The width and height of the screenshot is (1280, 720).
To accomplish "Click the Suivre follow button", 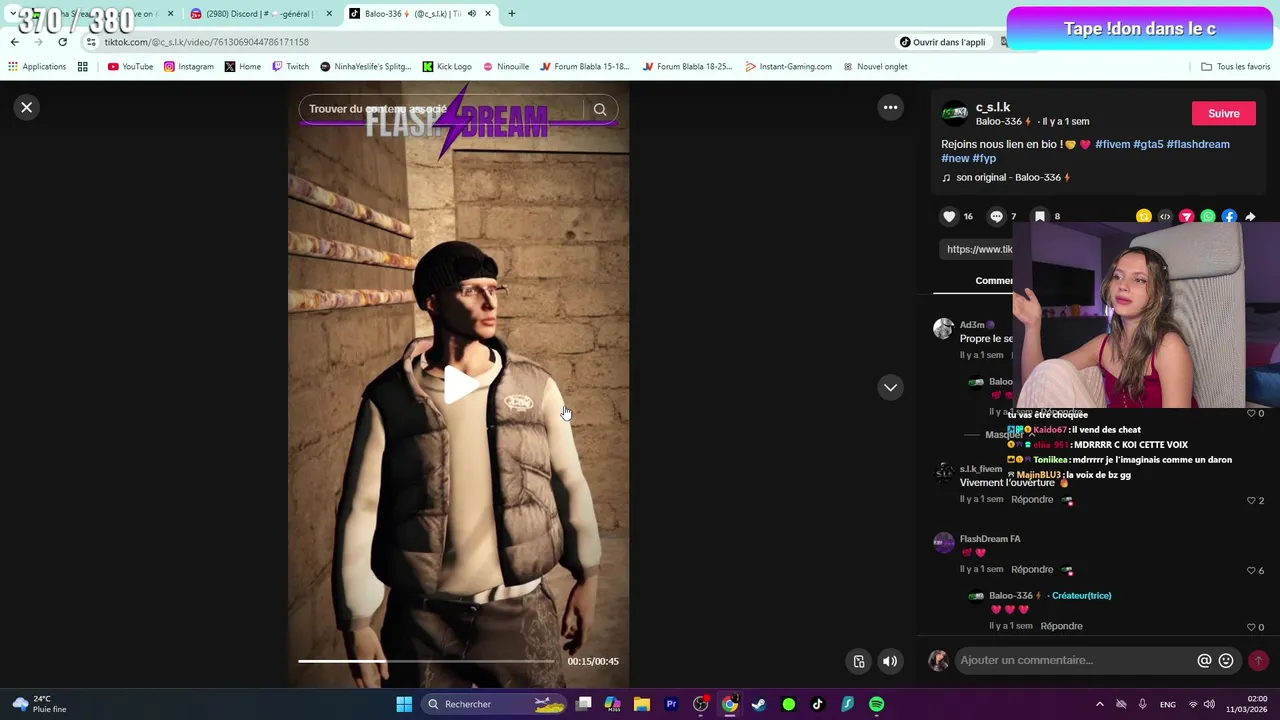I will click(1223, 113).
